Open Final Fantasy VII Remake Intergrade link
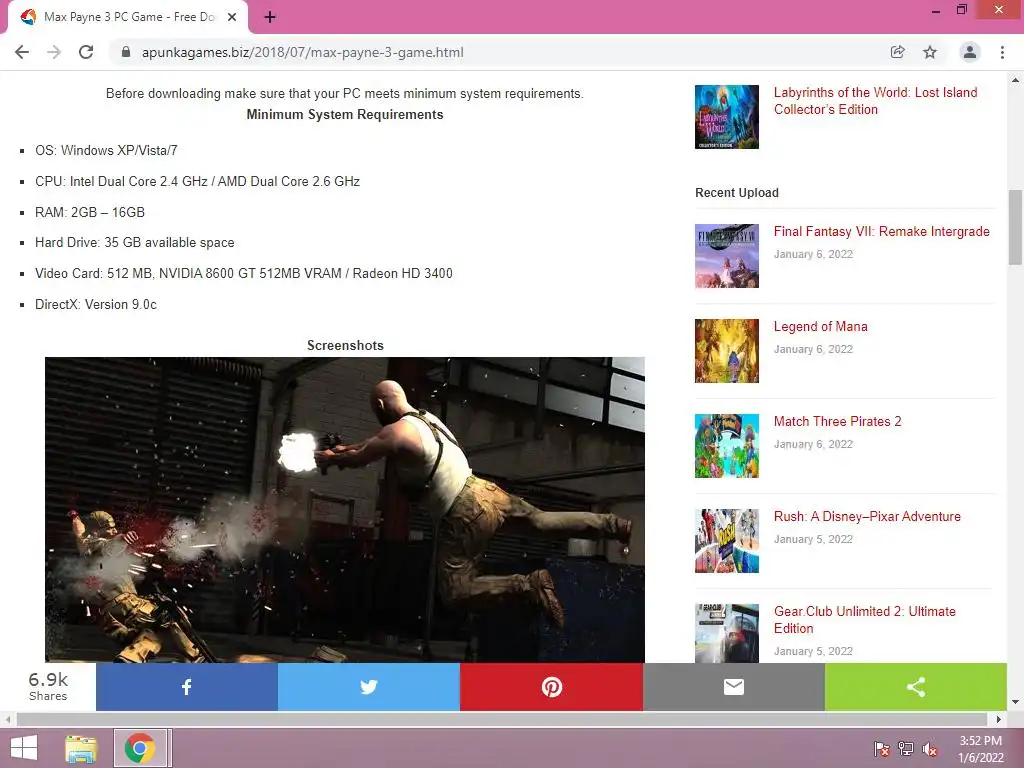The width and height of the screenshot is (1024, 768). (x=882, y=231)
